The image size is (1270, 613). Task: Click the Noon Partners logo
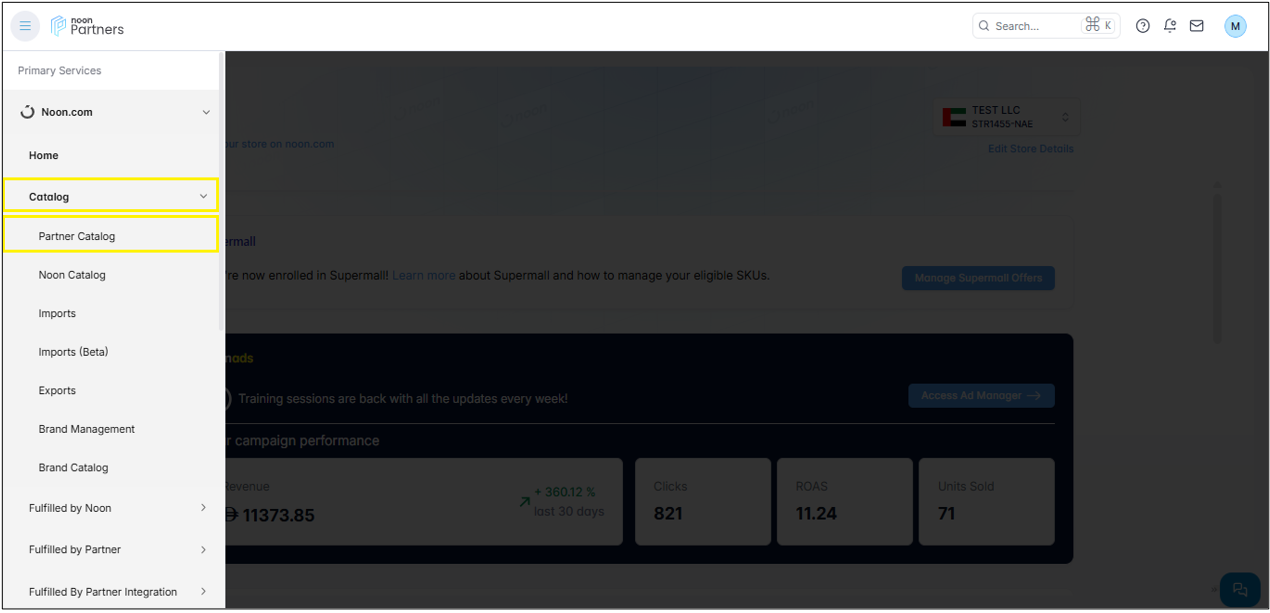pos(87,26)
